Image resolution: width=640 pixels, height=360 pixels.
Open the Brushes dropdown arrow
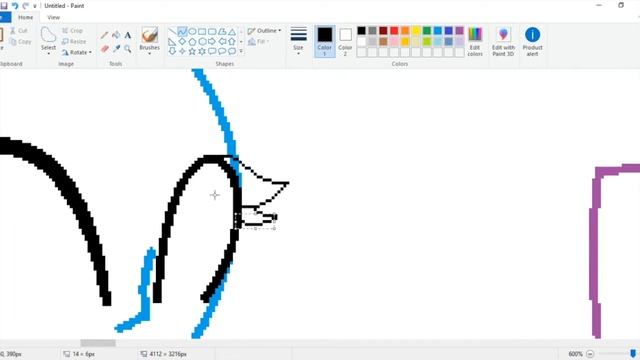(149, 54)
